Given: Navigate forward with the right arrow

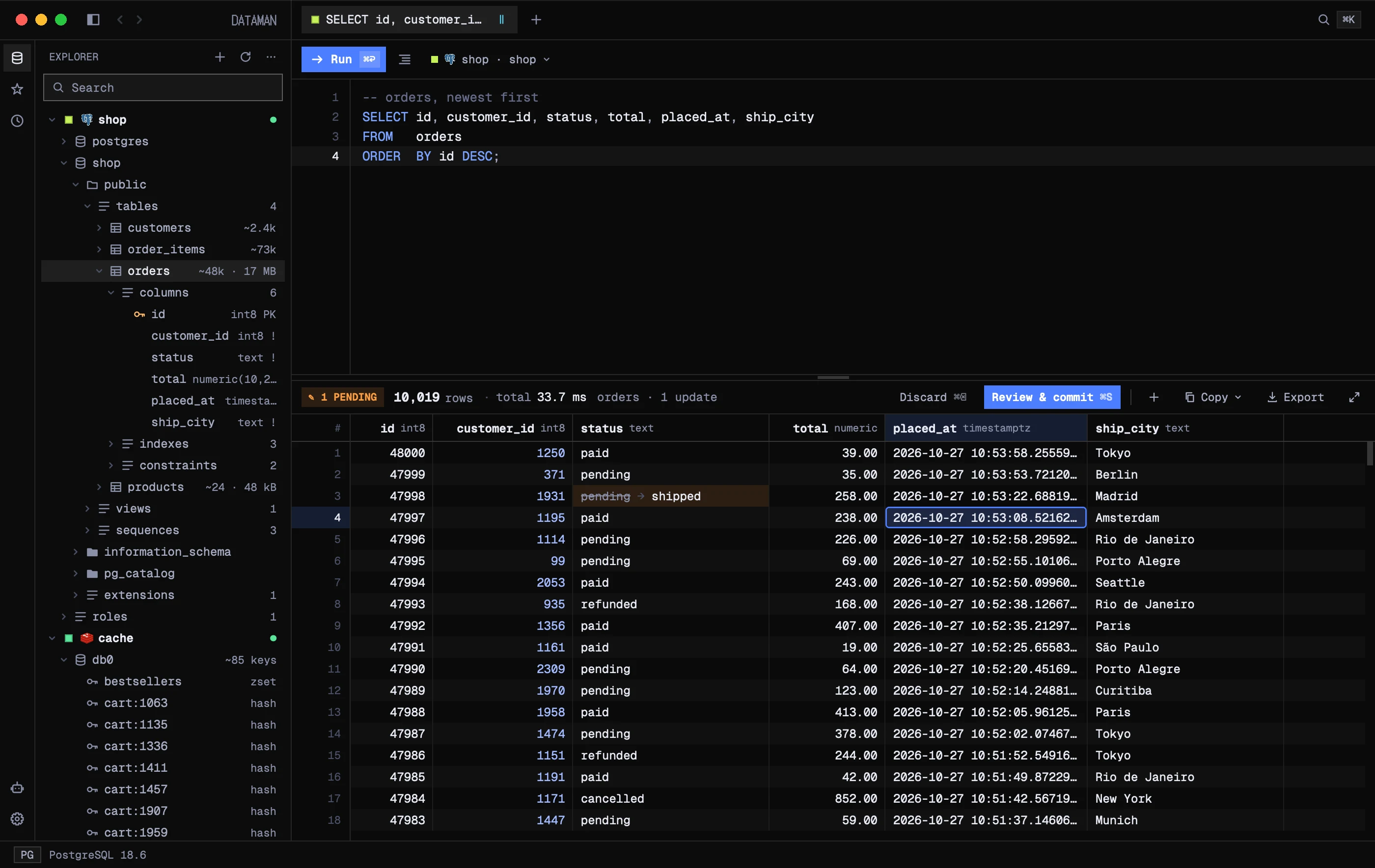Looking at the screenshot, I should click(139, 20).
